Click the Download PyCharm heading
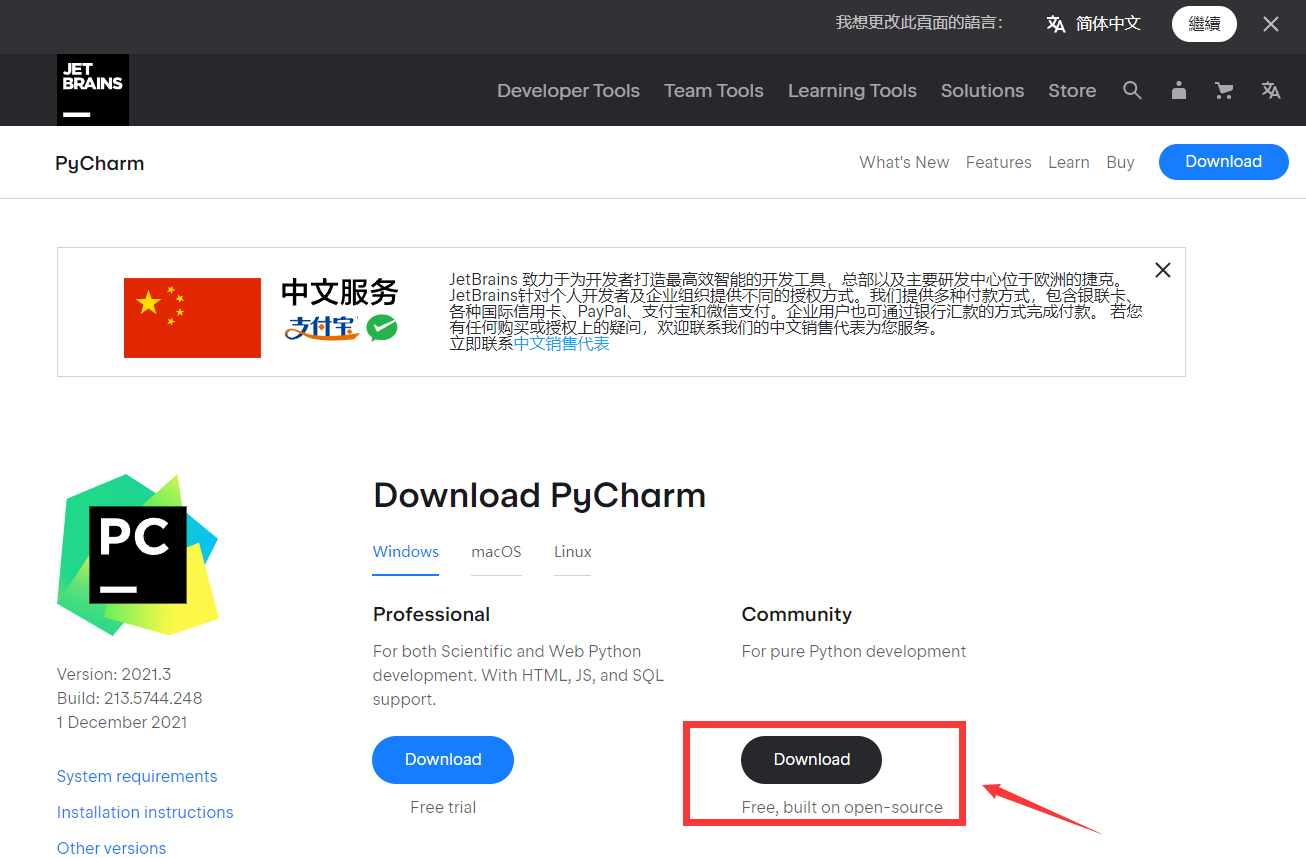 539,495
